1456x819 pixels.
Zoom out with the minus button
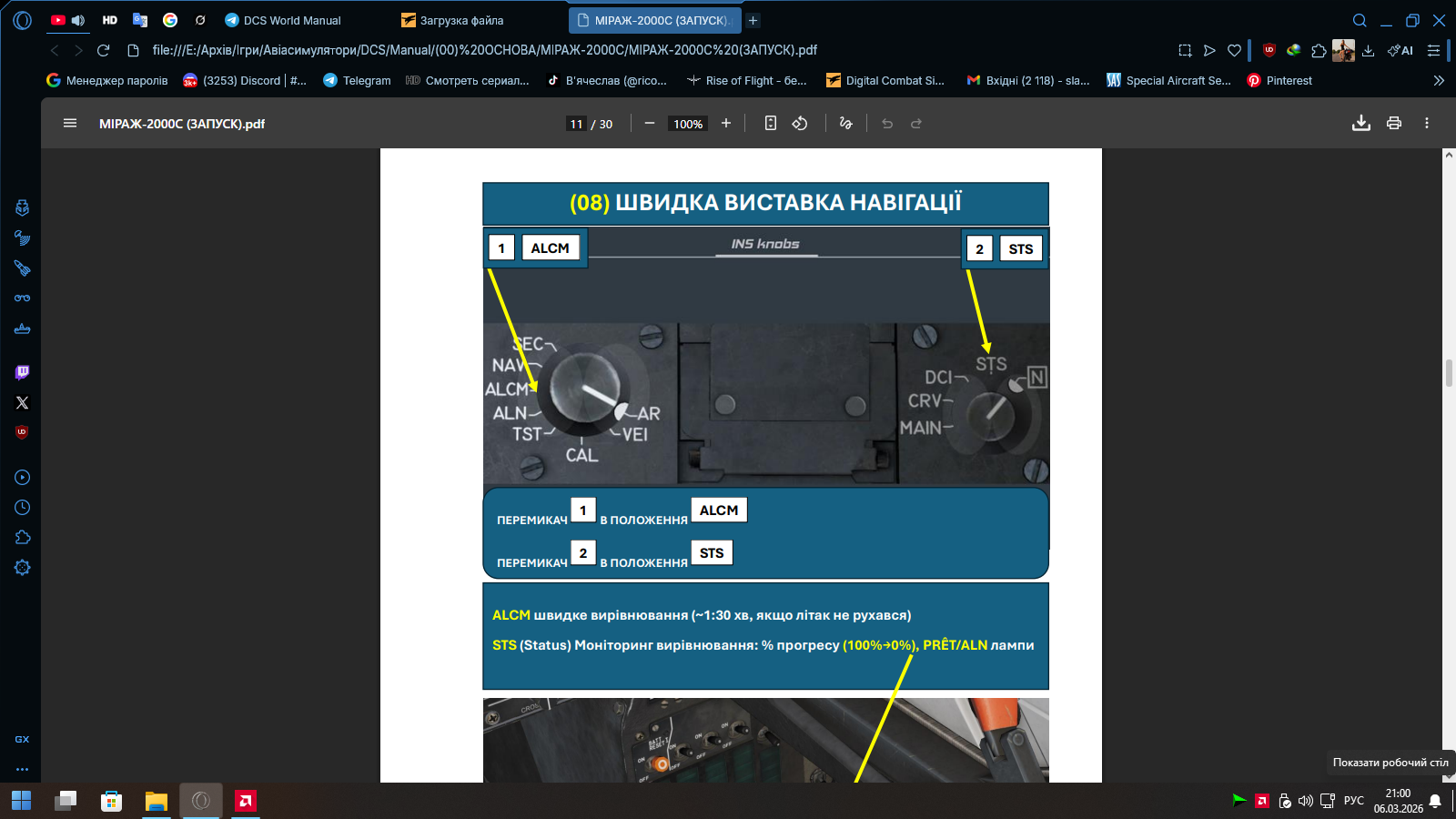[650, 124]
